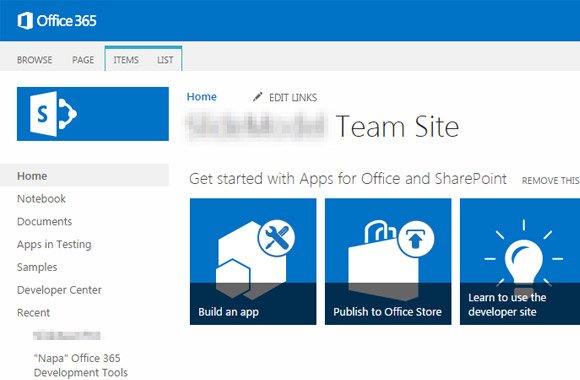
Task: Click the Recent heading in navigation
Action: (x=33, y=313)
